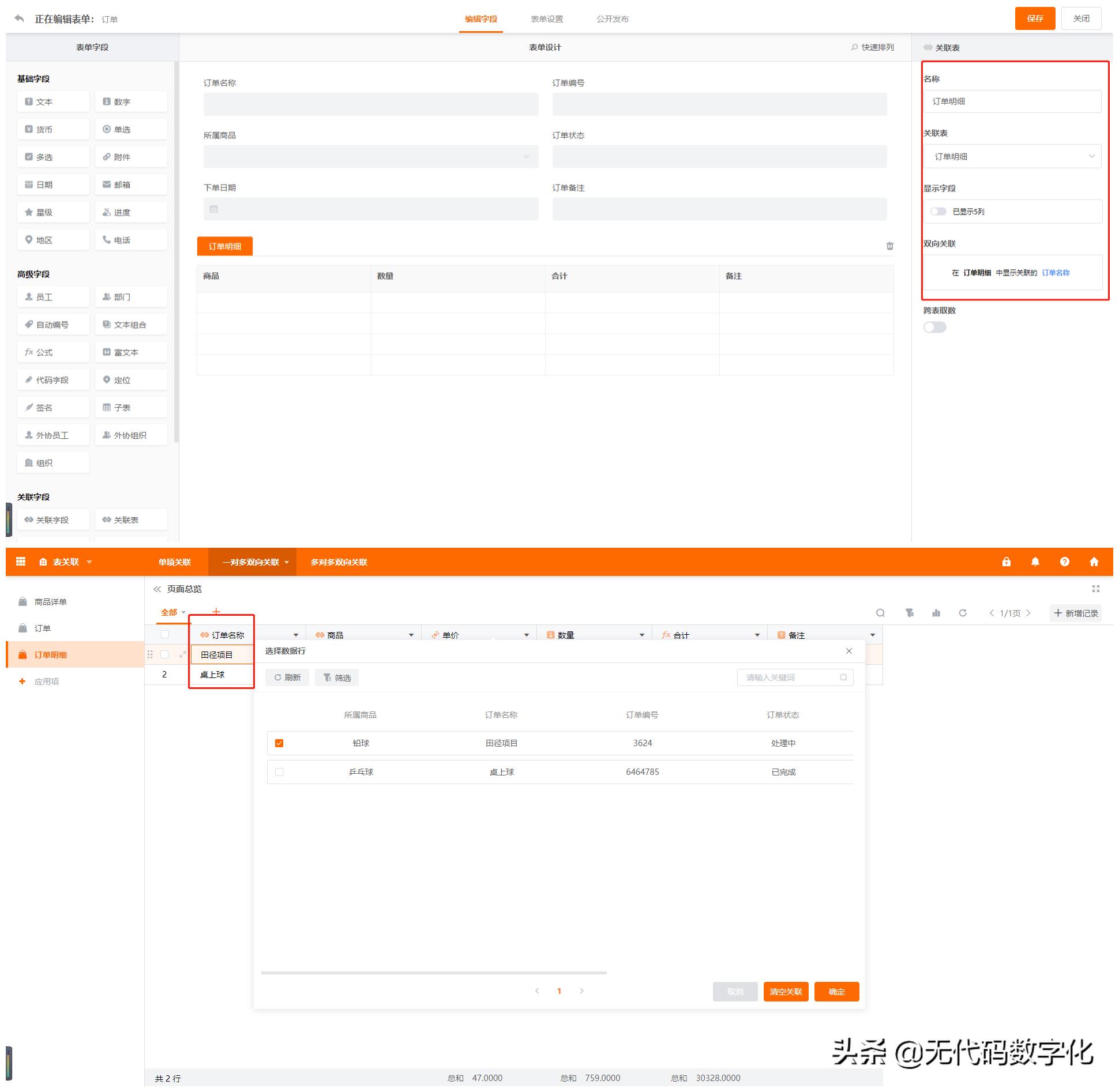Click 刷新 in the dialog
This screenshot has height=1092, width=1119.
click(287, 677)
